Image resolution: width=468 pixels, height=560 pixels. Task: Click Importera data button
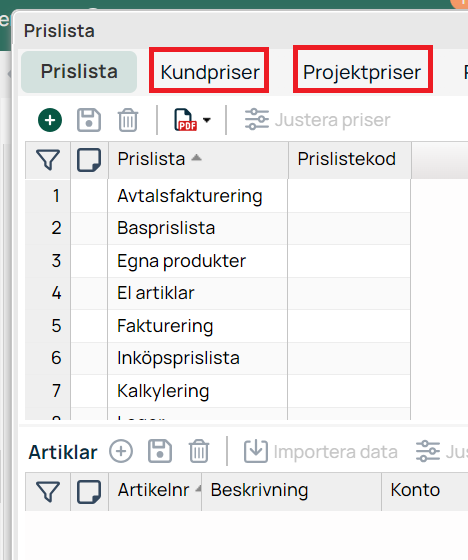pyautogui.click(x=321, y=451)
